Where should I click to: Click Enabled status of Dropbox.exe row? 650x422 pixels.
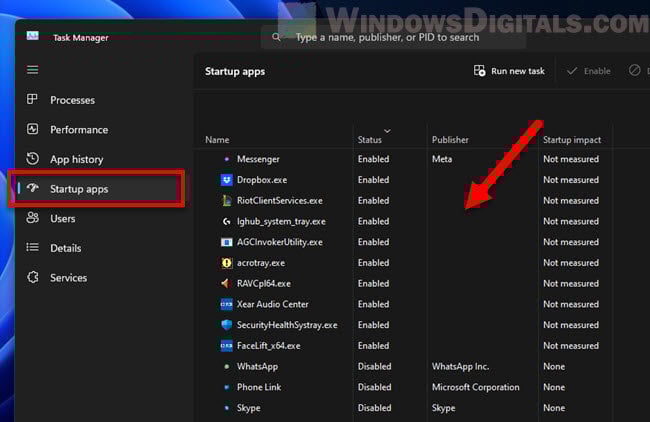(x=374, y=180)
